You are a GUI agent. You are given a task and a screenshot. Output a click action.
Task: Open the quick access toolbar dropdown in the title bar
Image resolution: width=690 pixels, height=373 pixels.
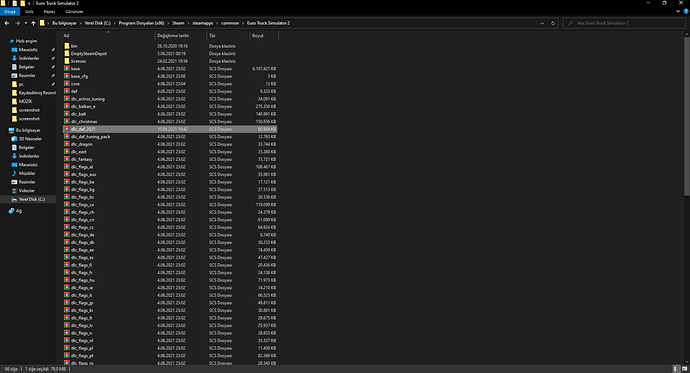click(x=29, y=3)
